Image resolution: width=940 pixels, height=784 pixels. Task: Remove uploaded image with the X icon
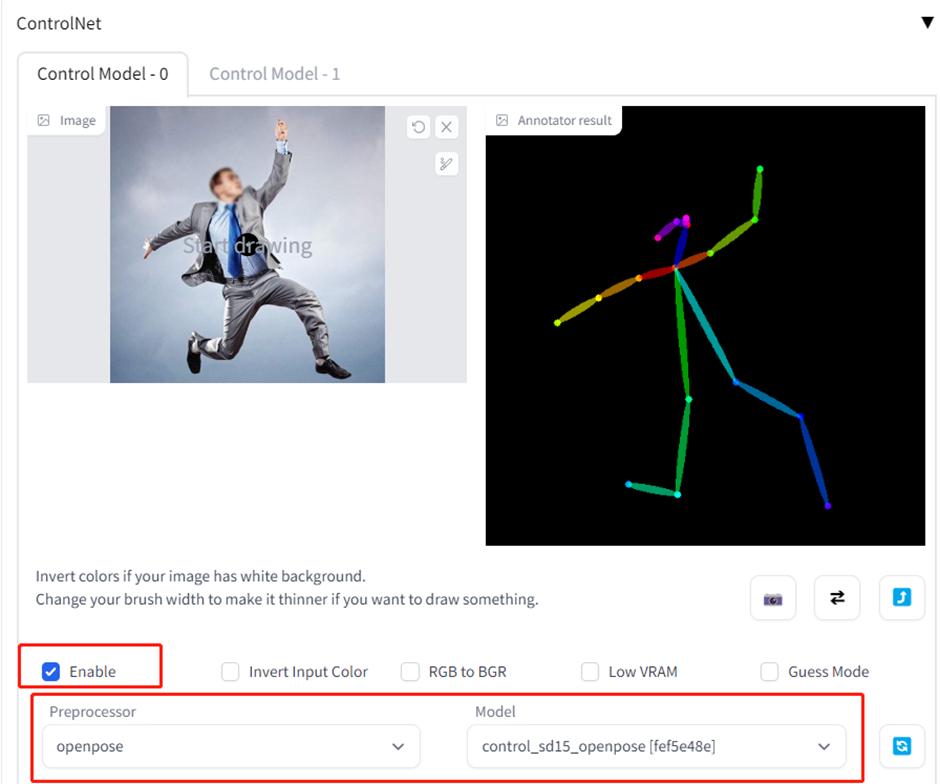(447, 126)
